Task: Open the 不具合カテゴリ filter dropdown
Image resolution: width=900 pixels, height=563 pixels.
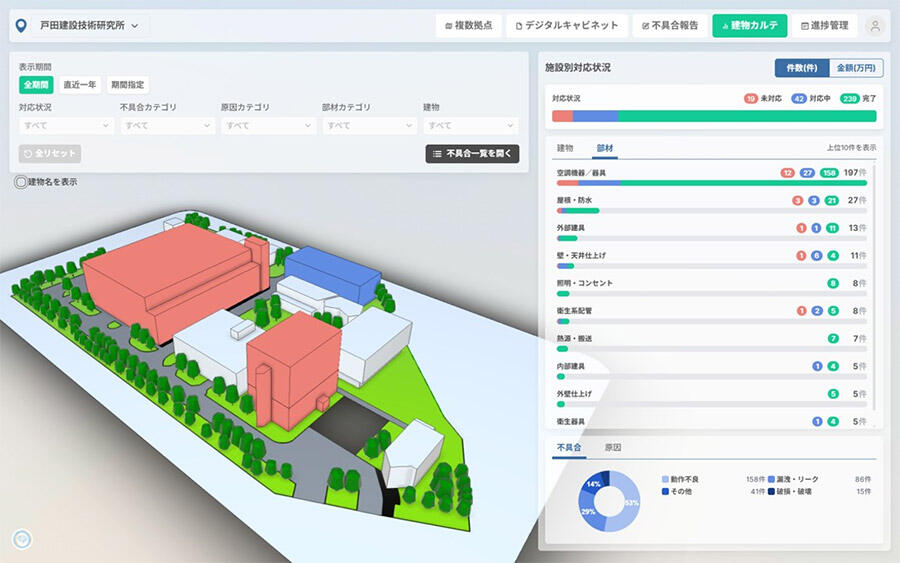Action: (x=167, y=126)
